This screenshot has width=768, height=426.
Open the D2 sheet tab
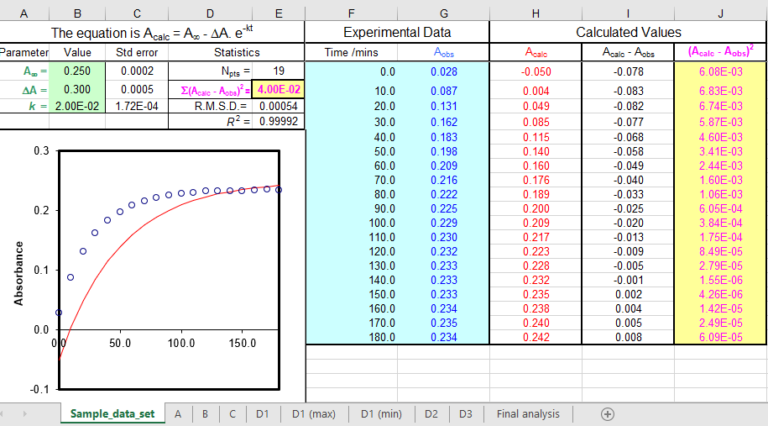point(431,414)
